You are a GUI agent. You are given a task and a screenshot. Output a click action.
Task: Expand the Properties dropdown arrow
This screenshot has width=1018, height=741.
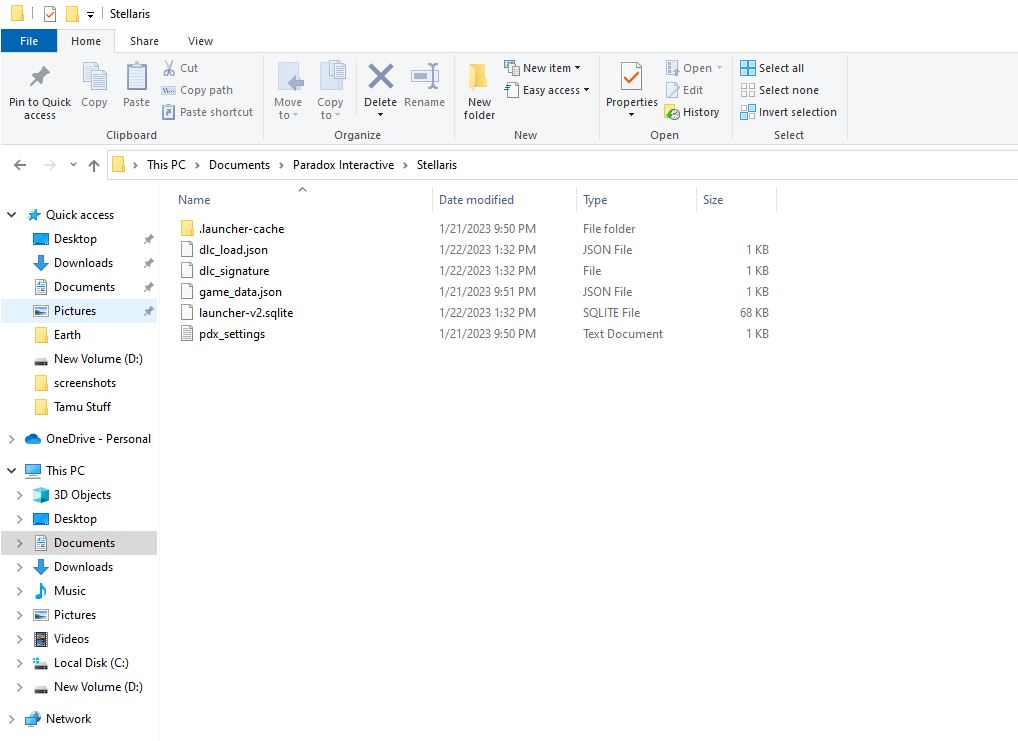(631, 115)
